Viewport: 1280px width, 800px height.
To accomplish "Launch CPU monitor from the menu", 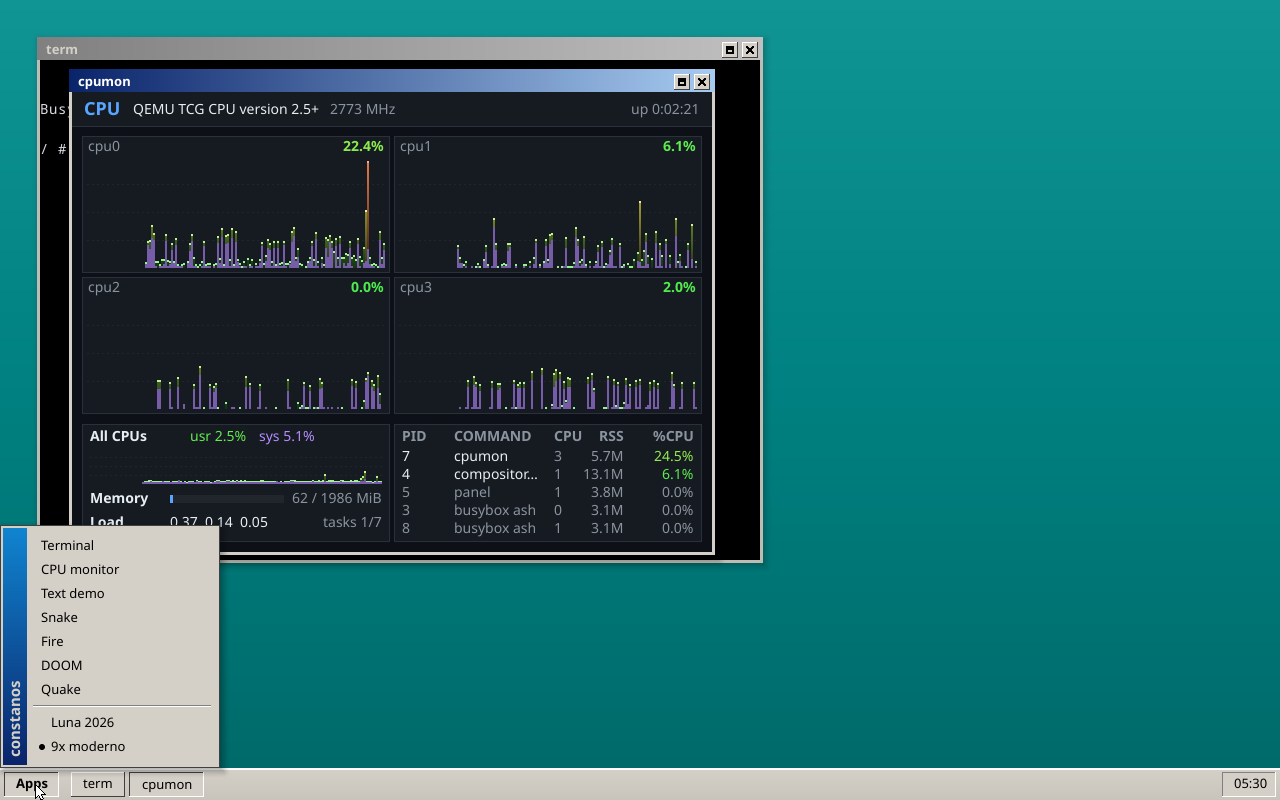I will [122, 569].
